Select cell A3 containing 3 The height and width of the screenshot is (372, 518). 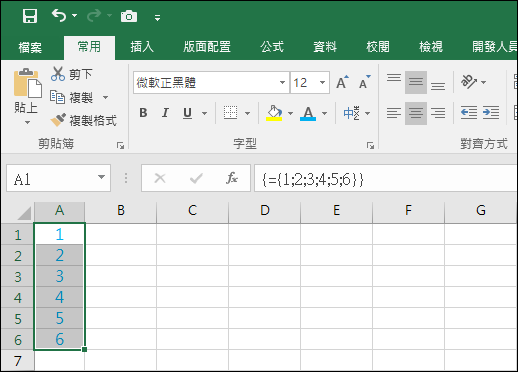click(x=59, y=276)
